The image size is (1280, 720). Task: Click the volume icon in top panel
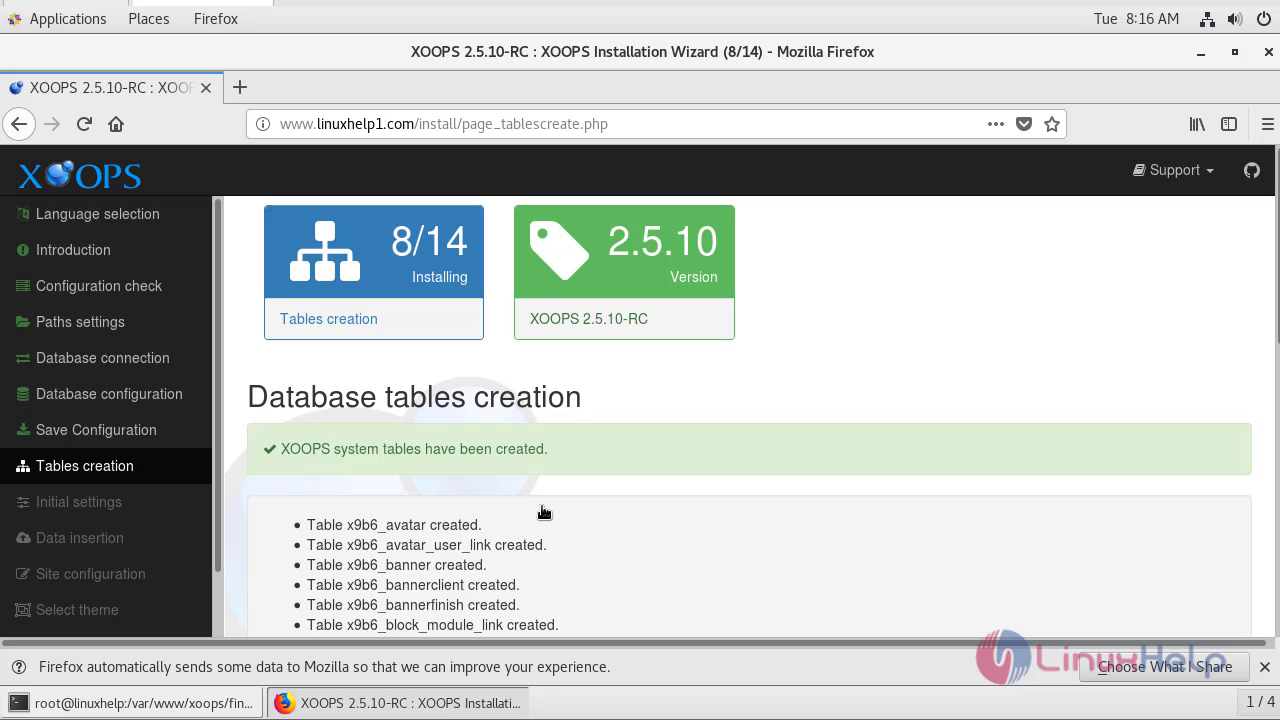click(x=1235, y=19)
